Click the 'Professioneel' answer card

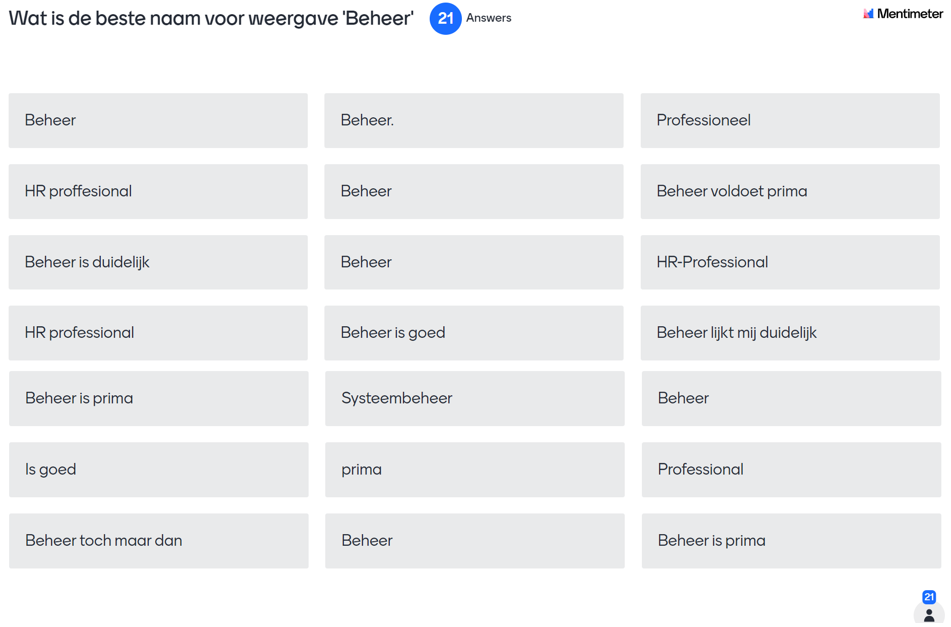tap(789, 121)
